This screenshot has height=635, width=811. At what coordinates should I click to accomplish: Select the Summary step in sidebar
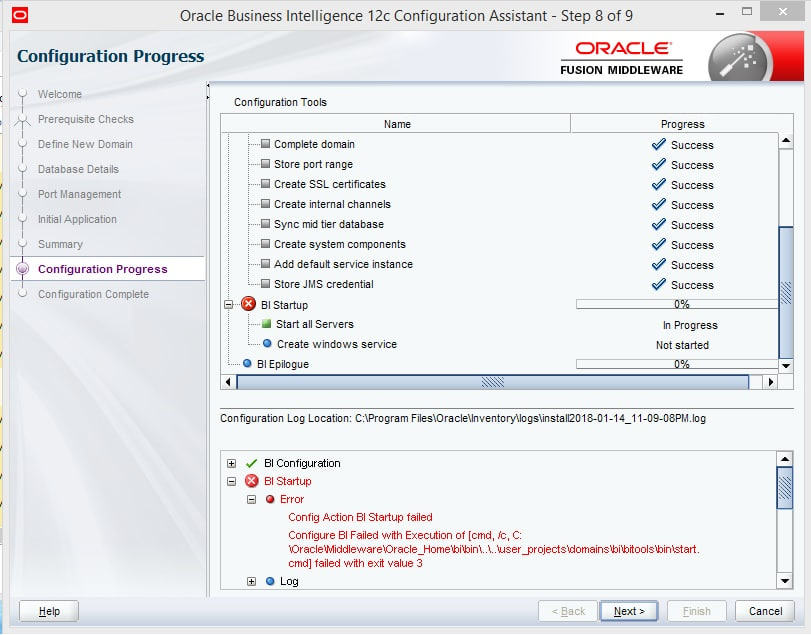(60, 244)
